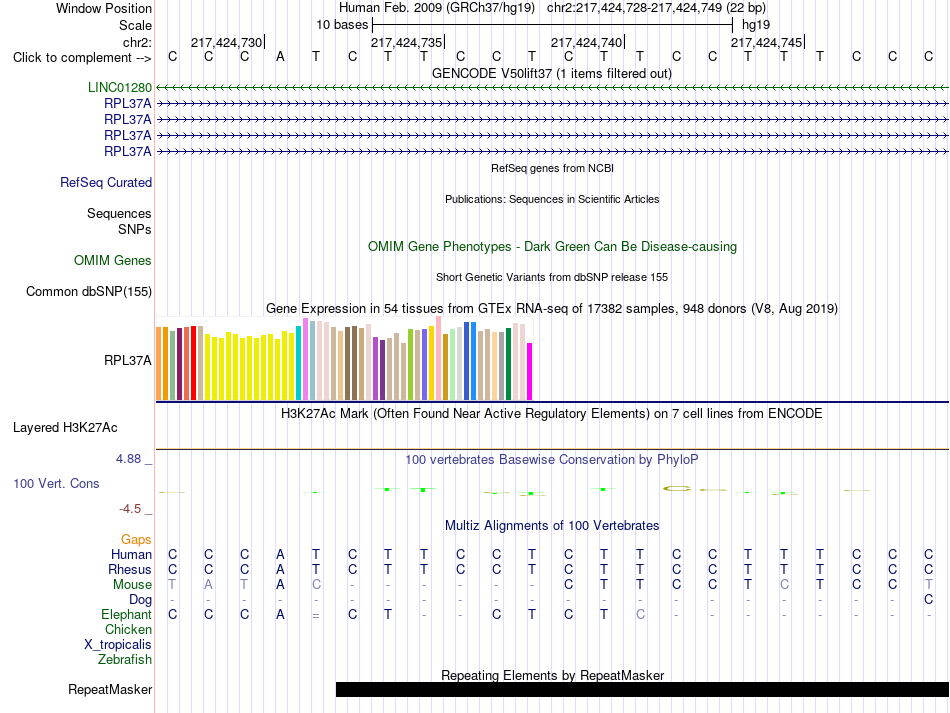Select the Common dbSNP(155) track label
The width and height of the screenshot is (950, 713).
(89, 291)
